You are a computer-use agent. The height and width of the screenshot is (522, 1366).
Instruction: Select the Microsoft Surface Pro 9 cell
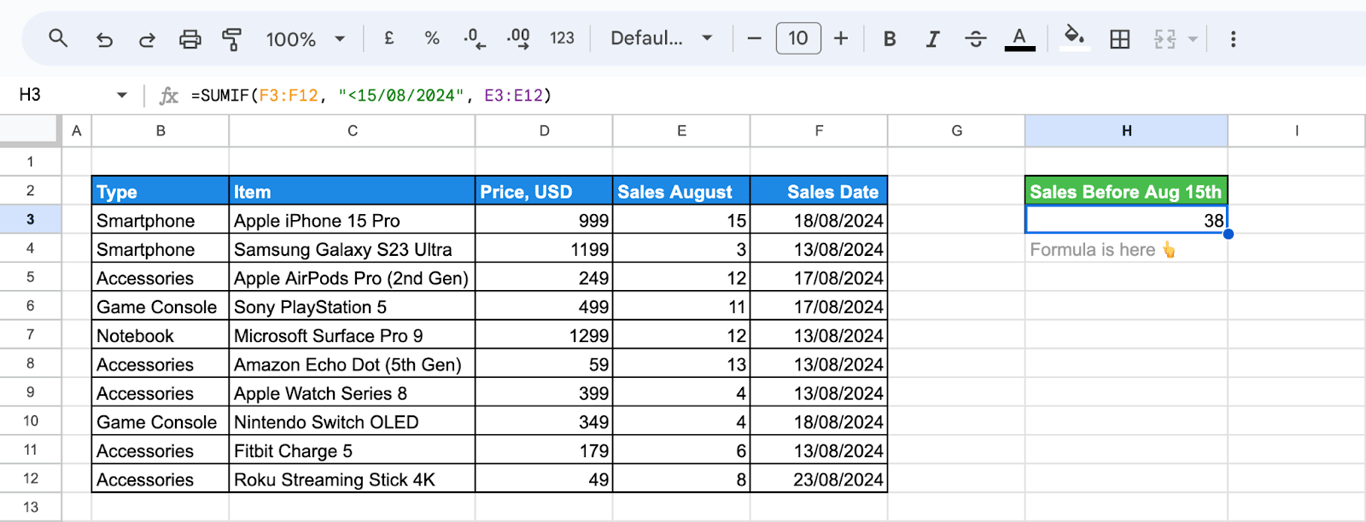click(352, 335)
